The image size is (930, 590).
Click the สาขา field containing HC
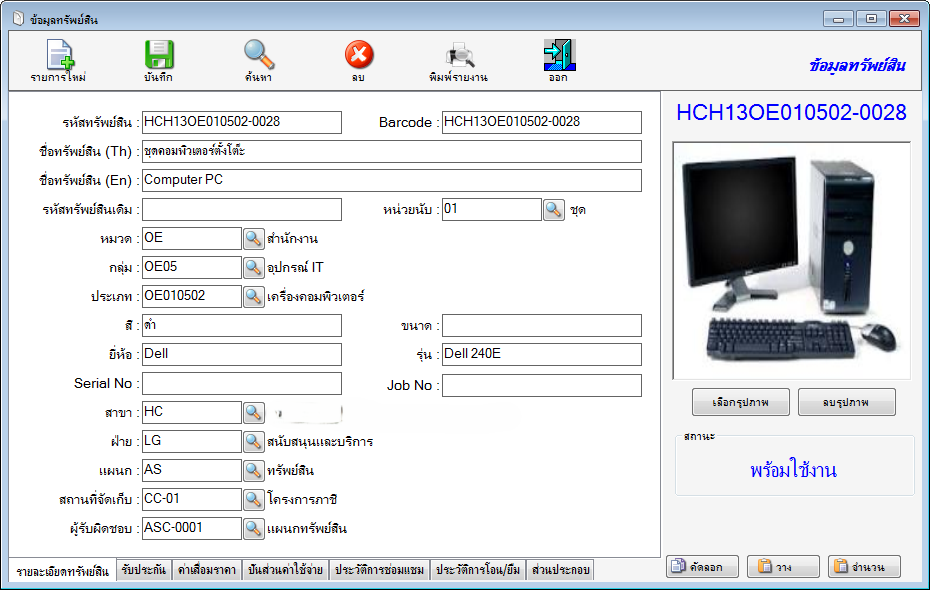(192, 412)
